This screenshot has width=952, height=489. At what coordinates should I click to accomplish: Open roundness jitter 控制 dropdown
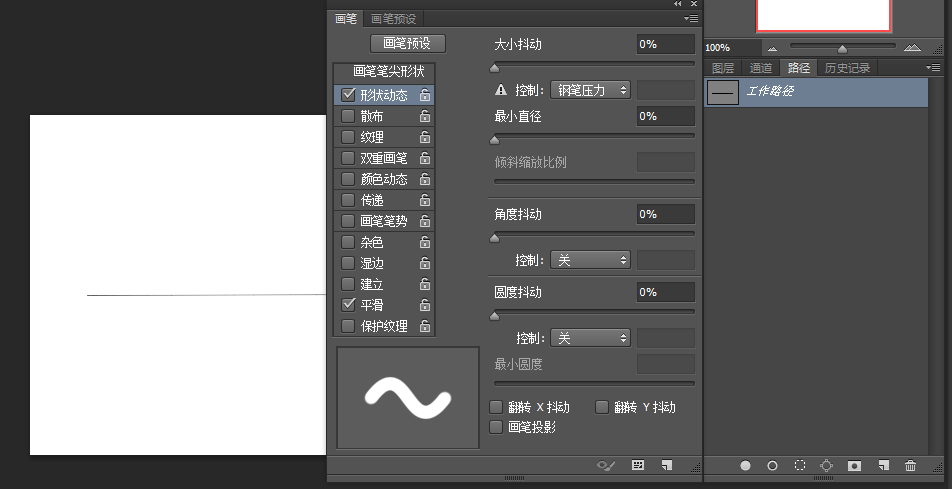click(x=590, y=338)
